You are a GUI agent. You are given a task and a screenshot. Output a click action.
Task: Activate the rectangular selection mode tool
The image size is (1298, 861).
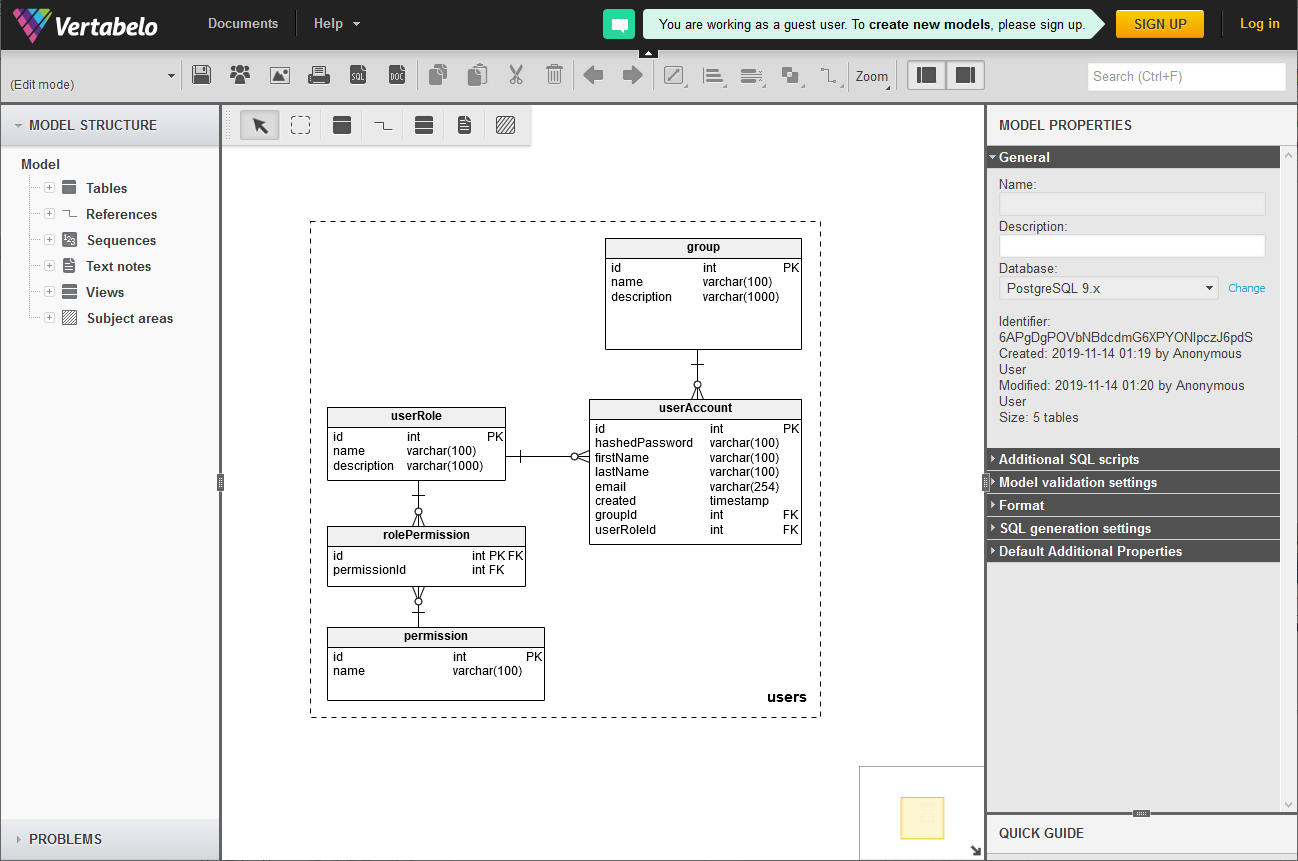(300, 125)
